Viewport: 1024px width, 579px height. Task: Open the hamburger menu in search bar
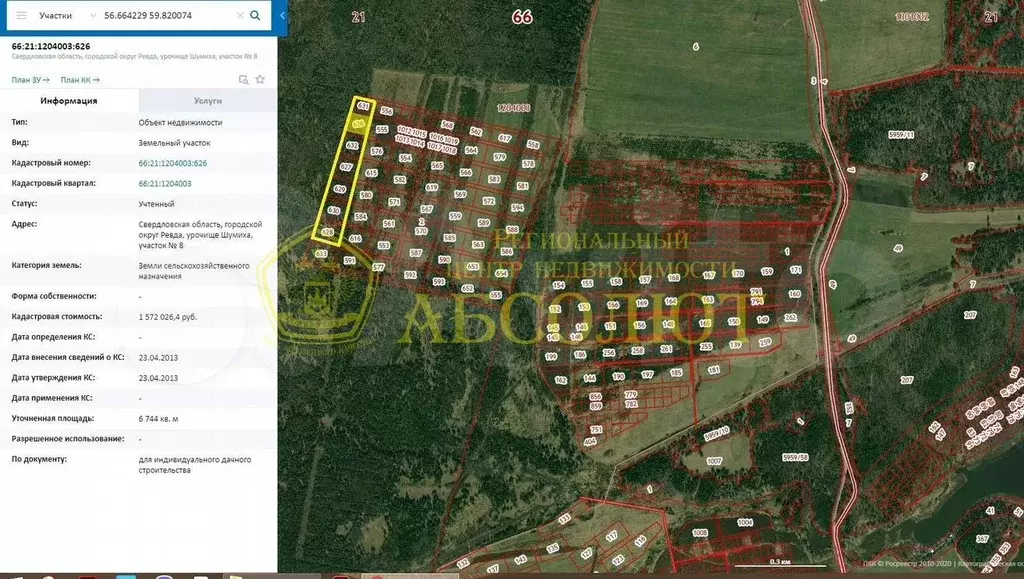22,15
